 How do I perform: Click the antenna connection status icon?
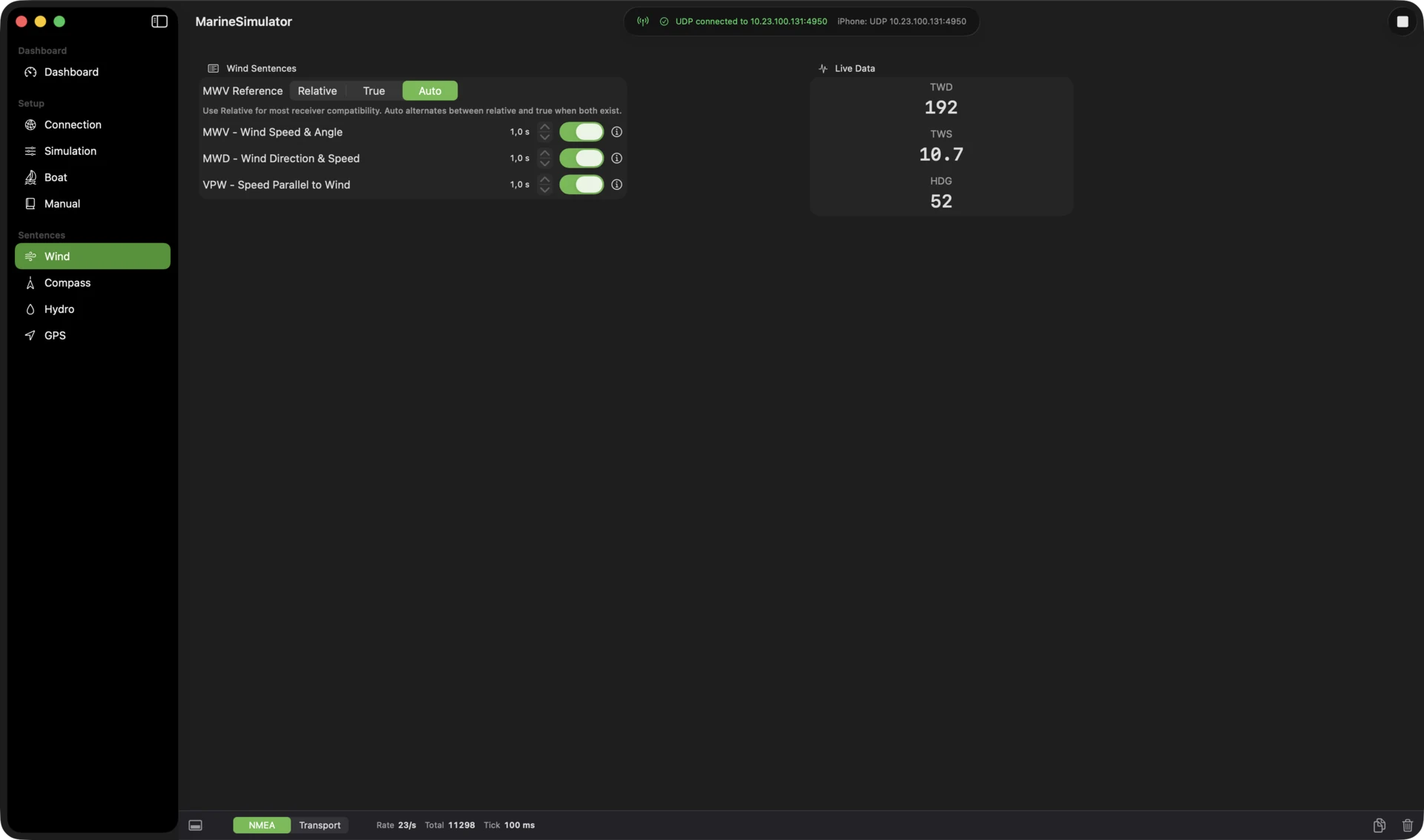click(x=643, y=22)
